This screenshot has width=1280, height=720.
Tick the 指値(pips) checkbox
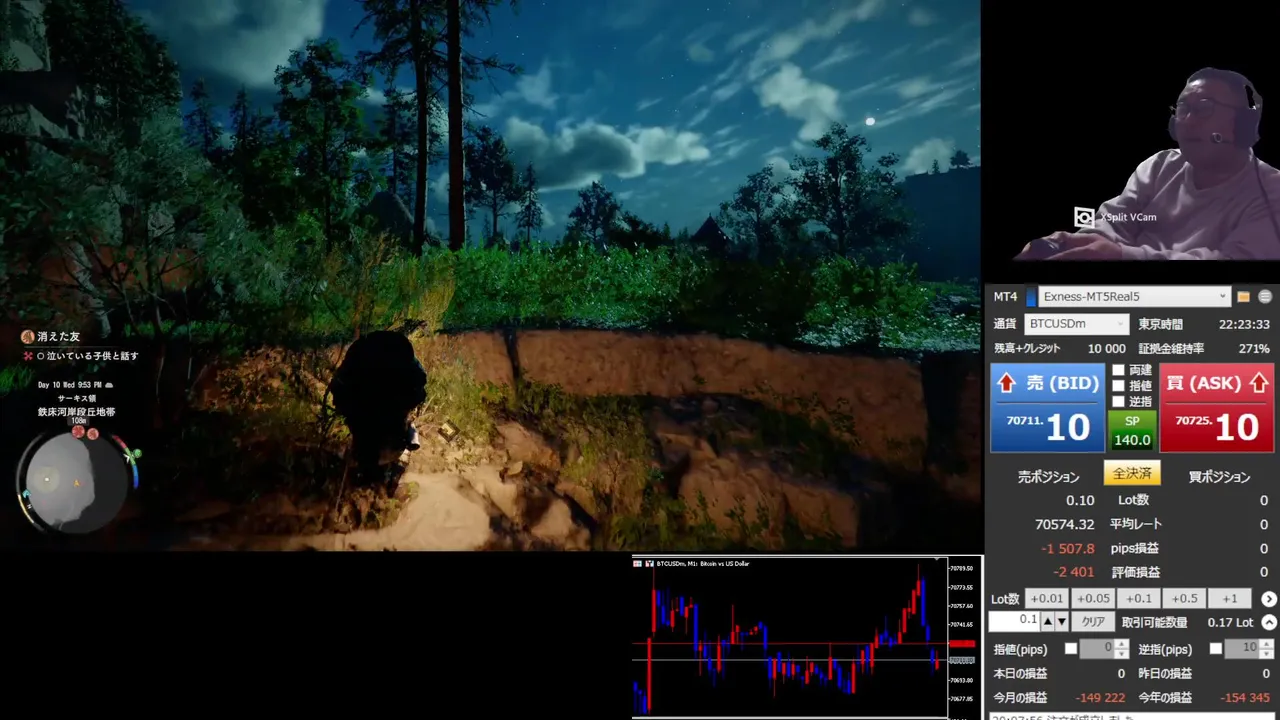tap(1071, 649)
